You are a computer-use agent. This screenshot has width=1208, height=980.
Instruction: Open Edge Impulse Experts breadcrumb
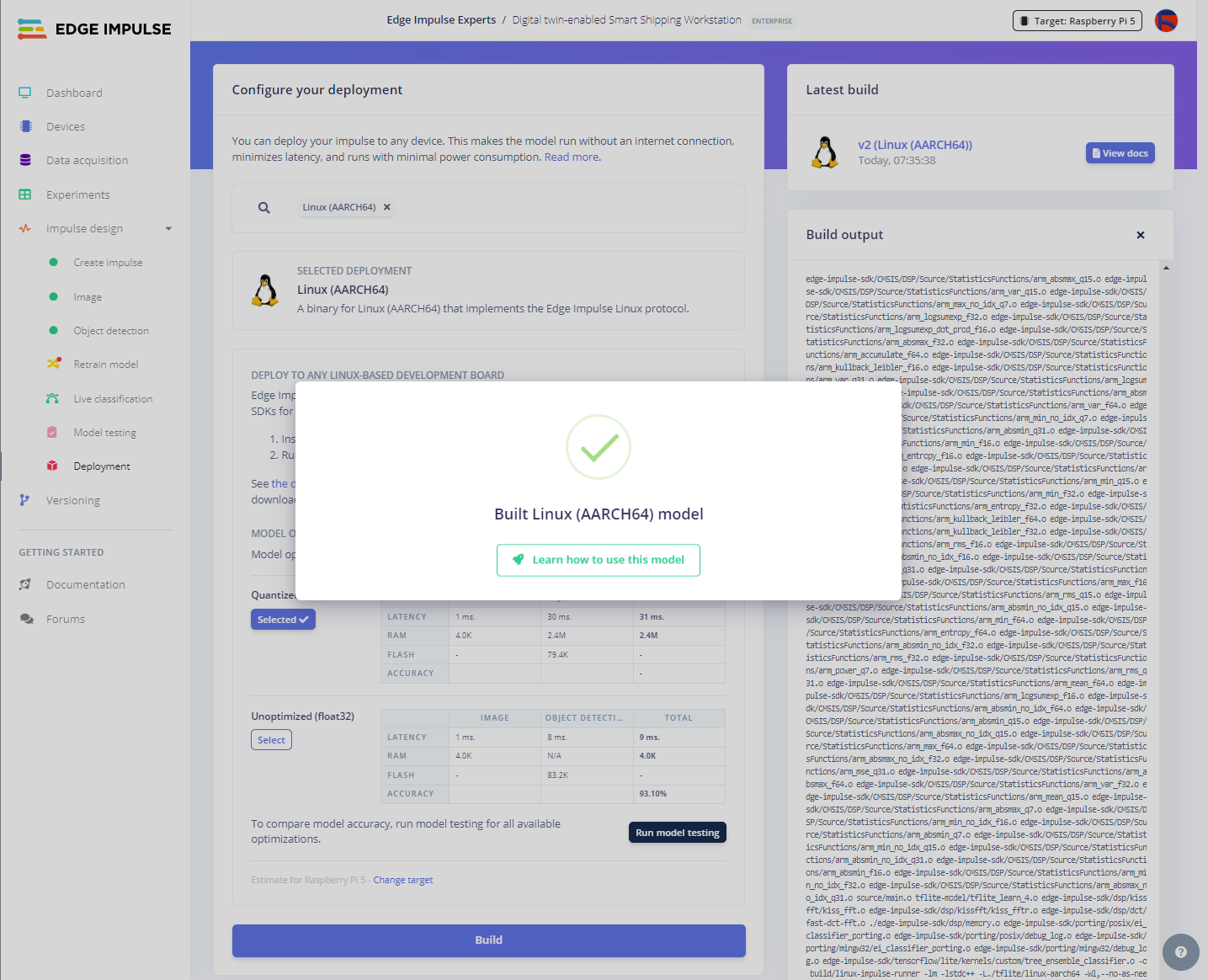coord(441,20)
